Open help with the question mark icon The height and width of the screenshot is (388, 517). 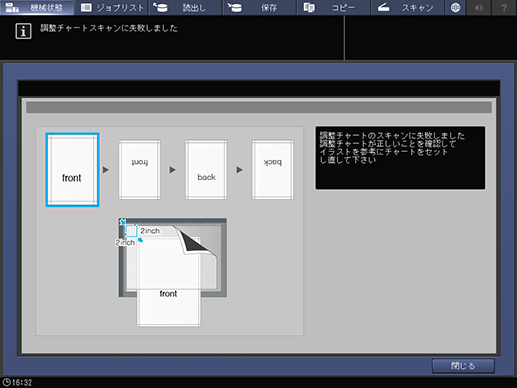pyautogui.click(x=504, y=7)
